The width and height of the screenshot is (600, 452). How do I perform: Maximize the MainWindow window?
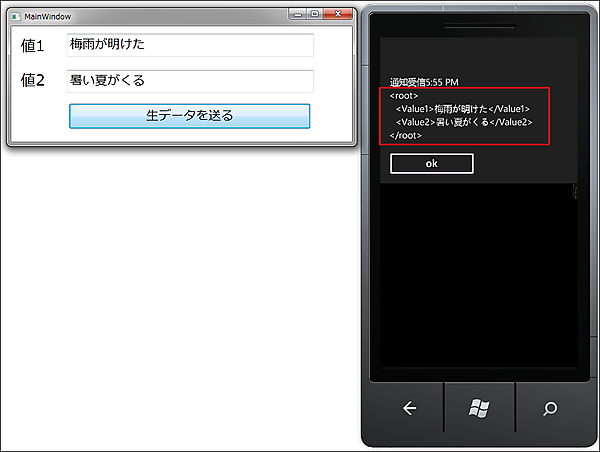315,14
